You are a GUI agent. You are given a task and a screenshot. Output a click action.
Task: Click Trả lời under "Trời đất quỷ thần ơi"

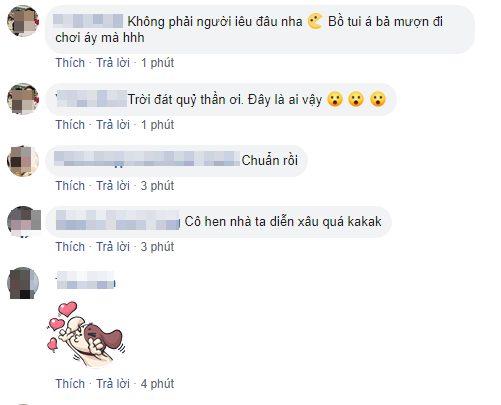tap(113, 125)
